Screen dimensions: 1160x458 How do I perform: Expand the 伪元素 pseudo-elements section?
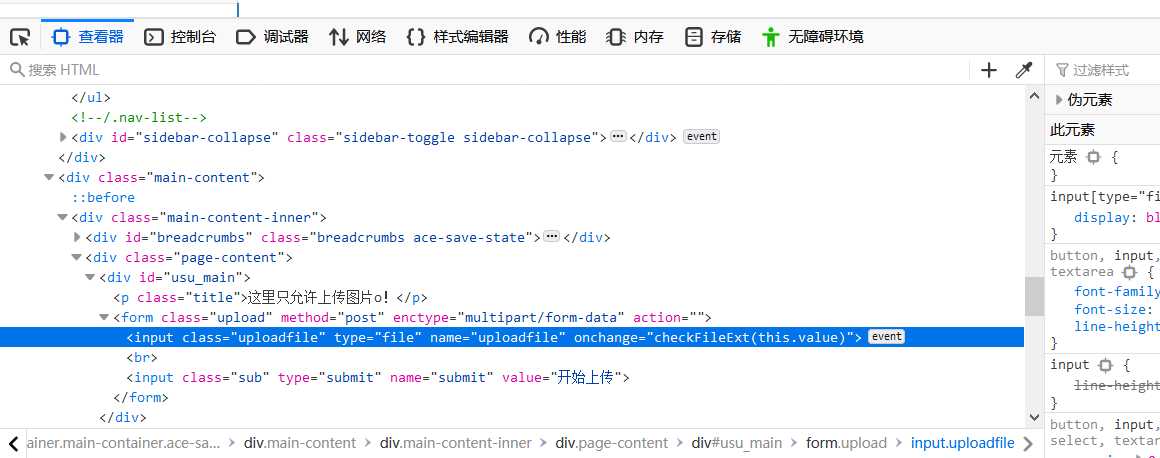[1059, 100]
